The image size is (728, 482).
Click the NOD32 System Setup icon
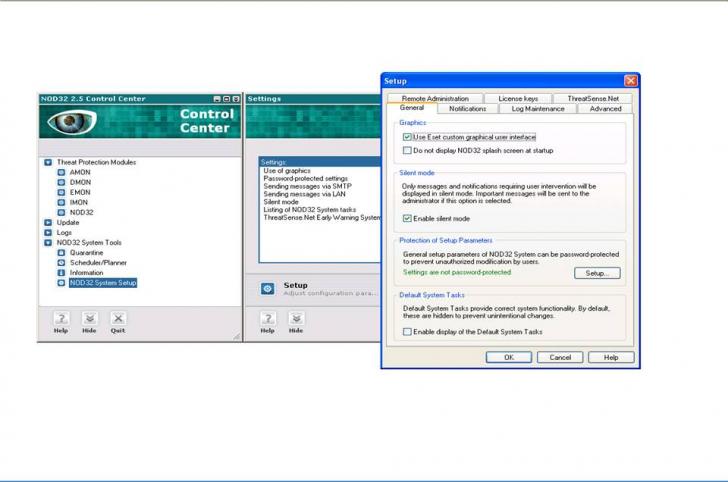pyautogui.click(x=61, y=283)
